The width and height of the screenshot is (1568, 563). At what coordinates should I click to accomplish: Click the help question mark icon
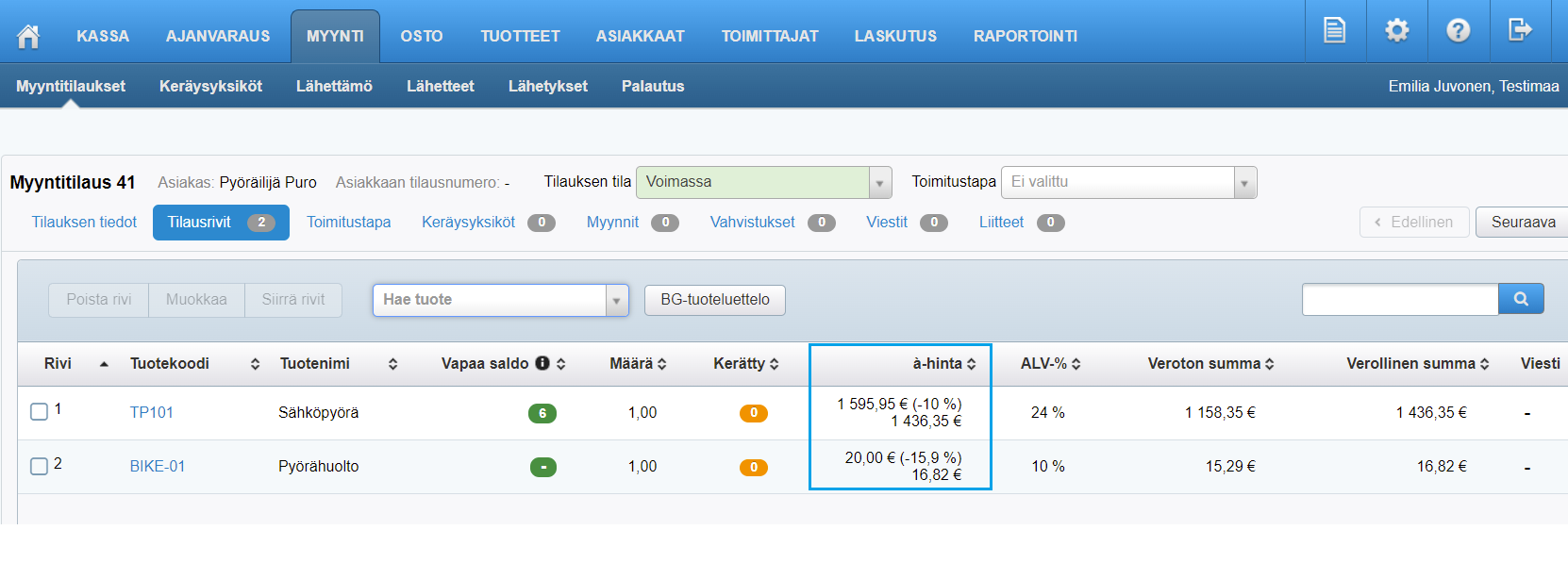coord(1458,30)
